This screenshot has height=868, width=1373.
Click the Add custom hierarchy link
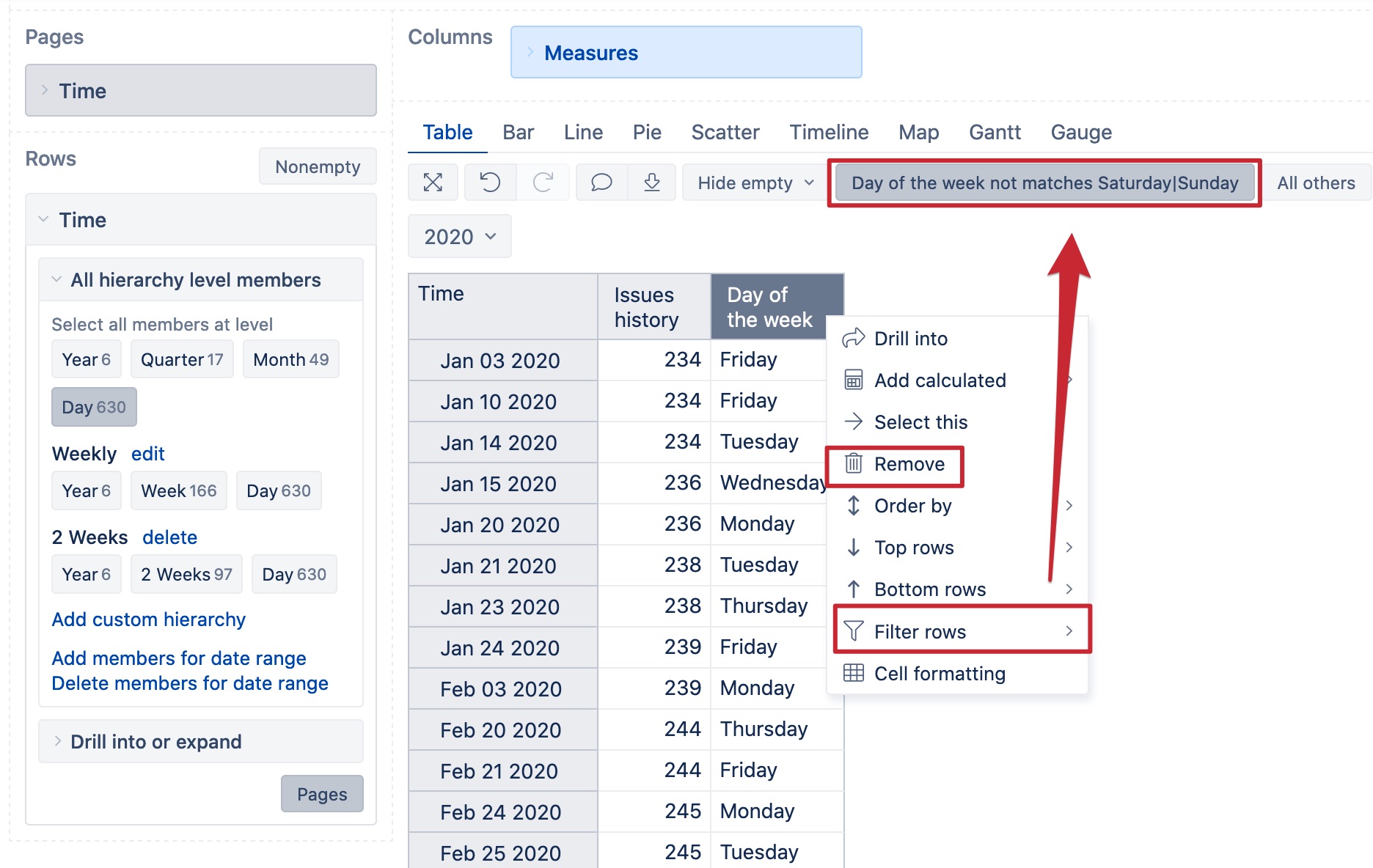[x=149, y=619]
